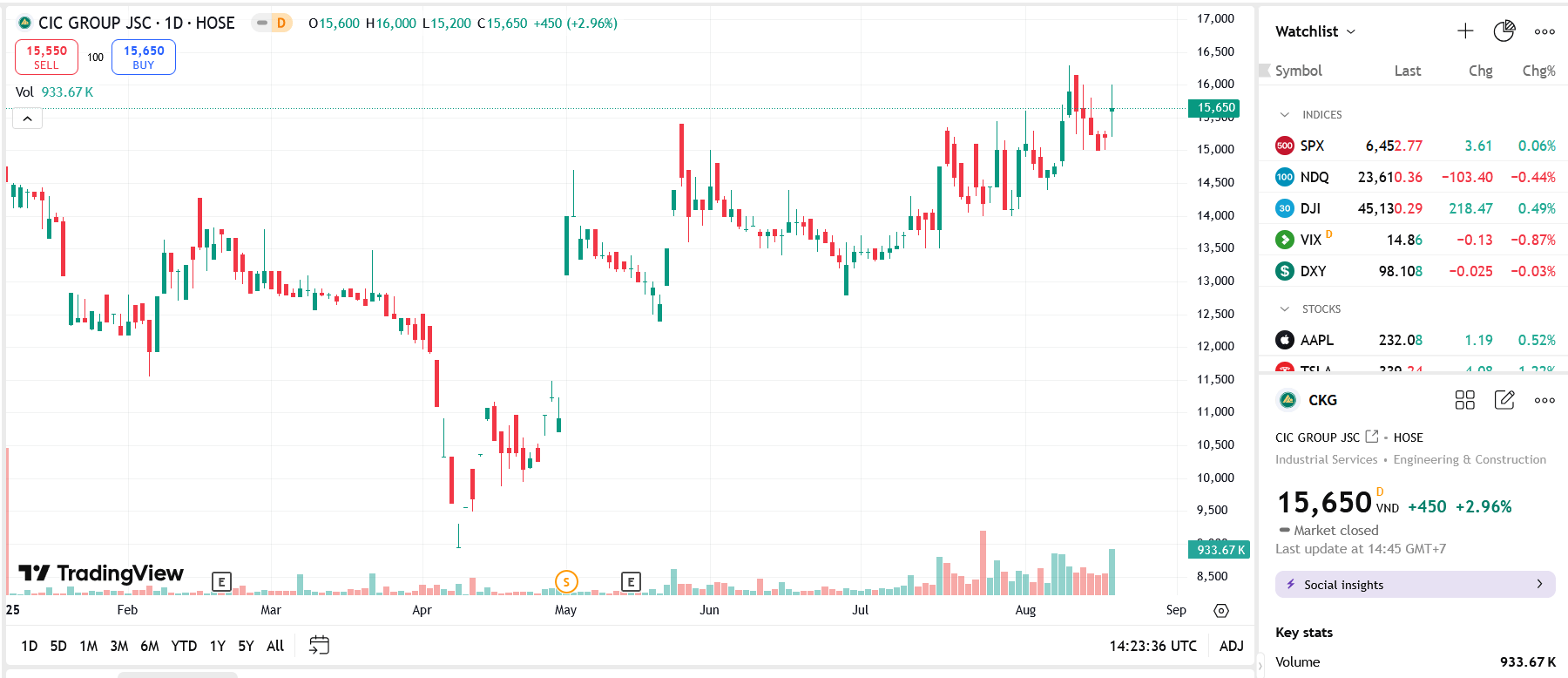The width and height of the screenshot is (1568, 678).
Task: Select the 1Y time range
Action: coord(218,646)
